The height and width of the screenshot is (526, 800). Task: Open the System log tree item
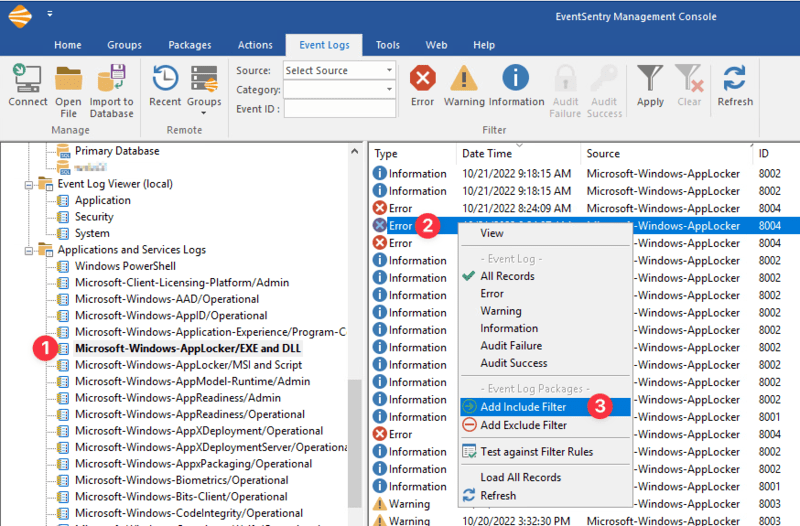click(x=92, y=233)
